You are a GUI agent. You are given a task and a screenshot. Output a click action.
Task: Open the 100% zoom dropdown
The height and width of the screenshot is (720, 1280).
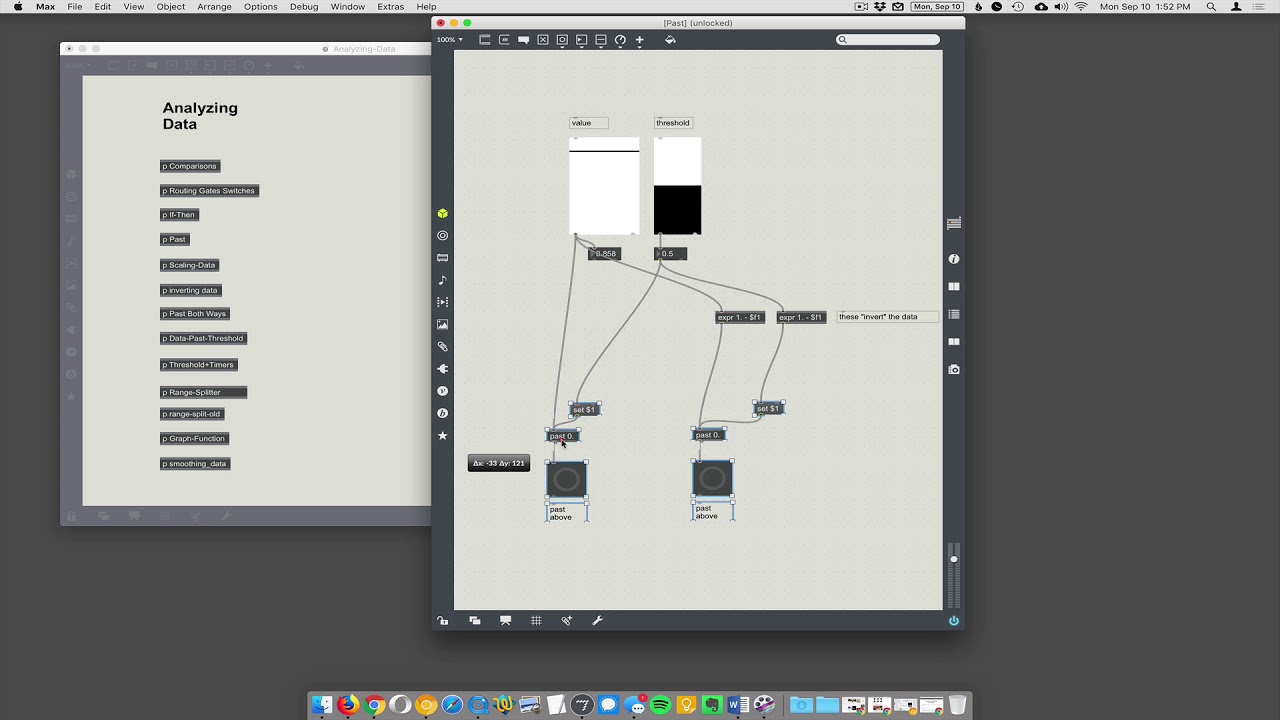449,40
